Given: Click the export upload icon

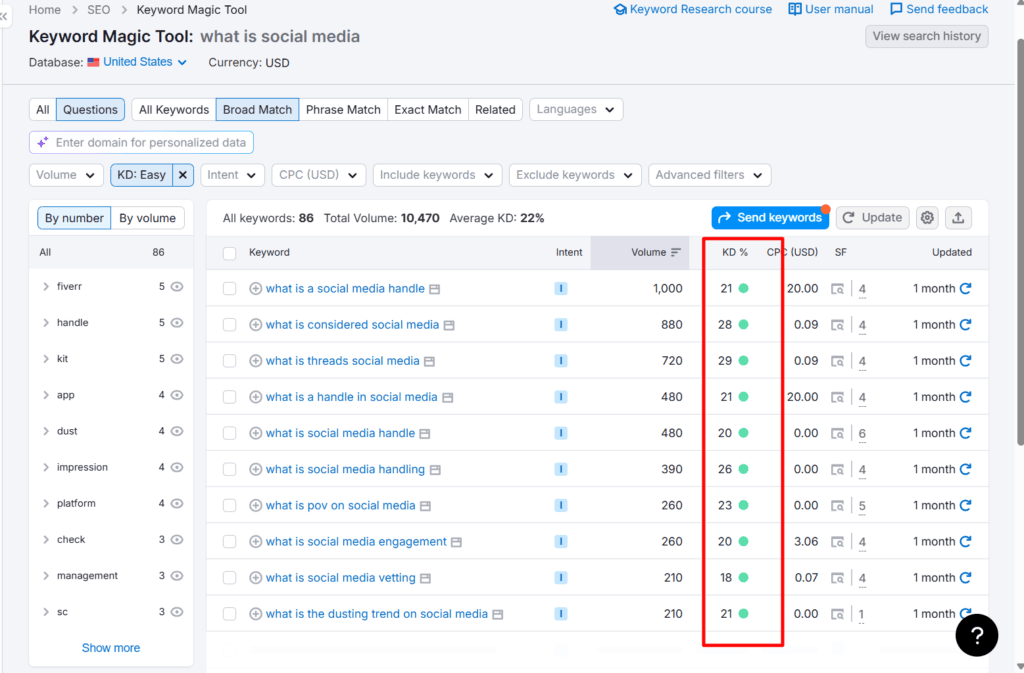Looking at the screenshot, I should pyautogui.click(x=958, y=218).
